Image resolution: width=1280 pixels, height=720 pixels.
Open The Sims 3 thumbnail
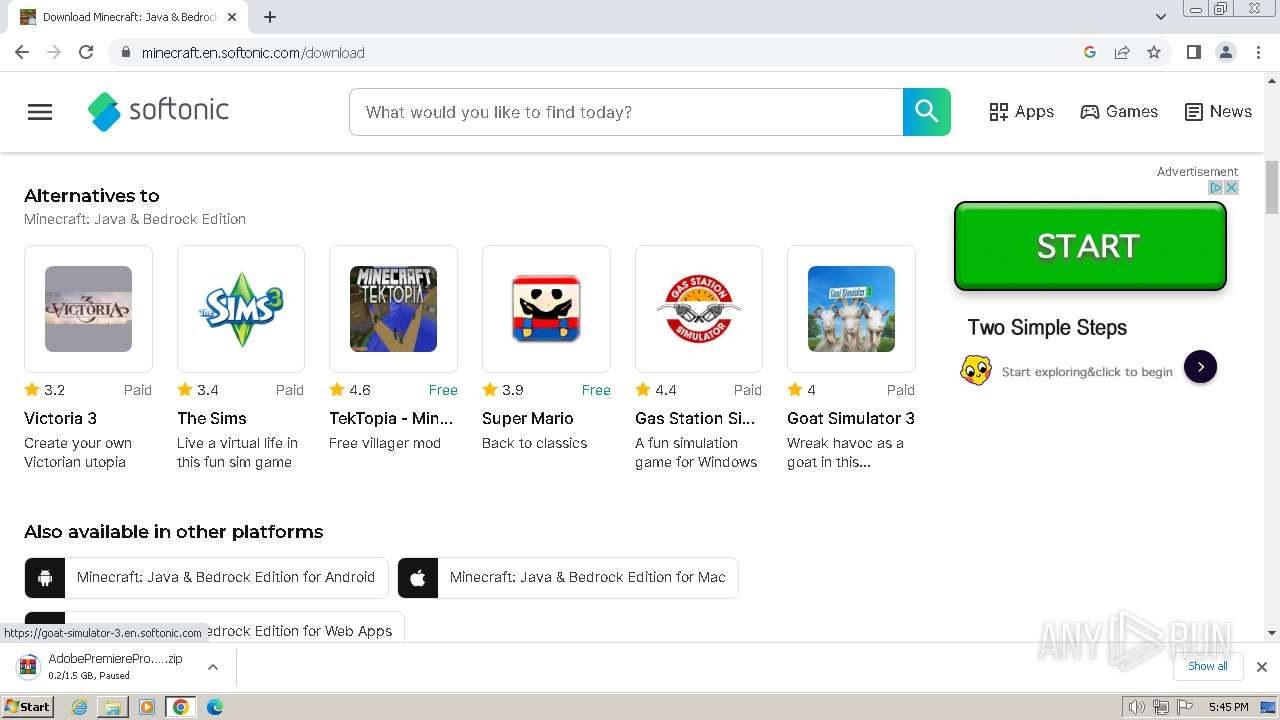pos(241,309)
